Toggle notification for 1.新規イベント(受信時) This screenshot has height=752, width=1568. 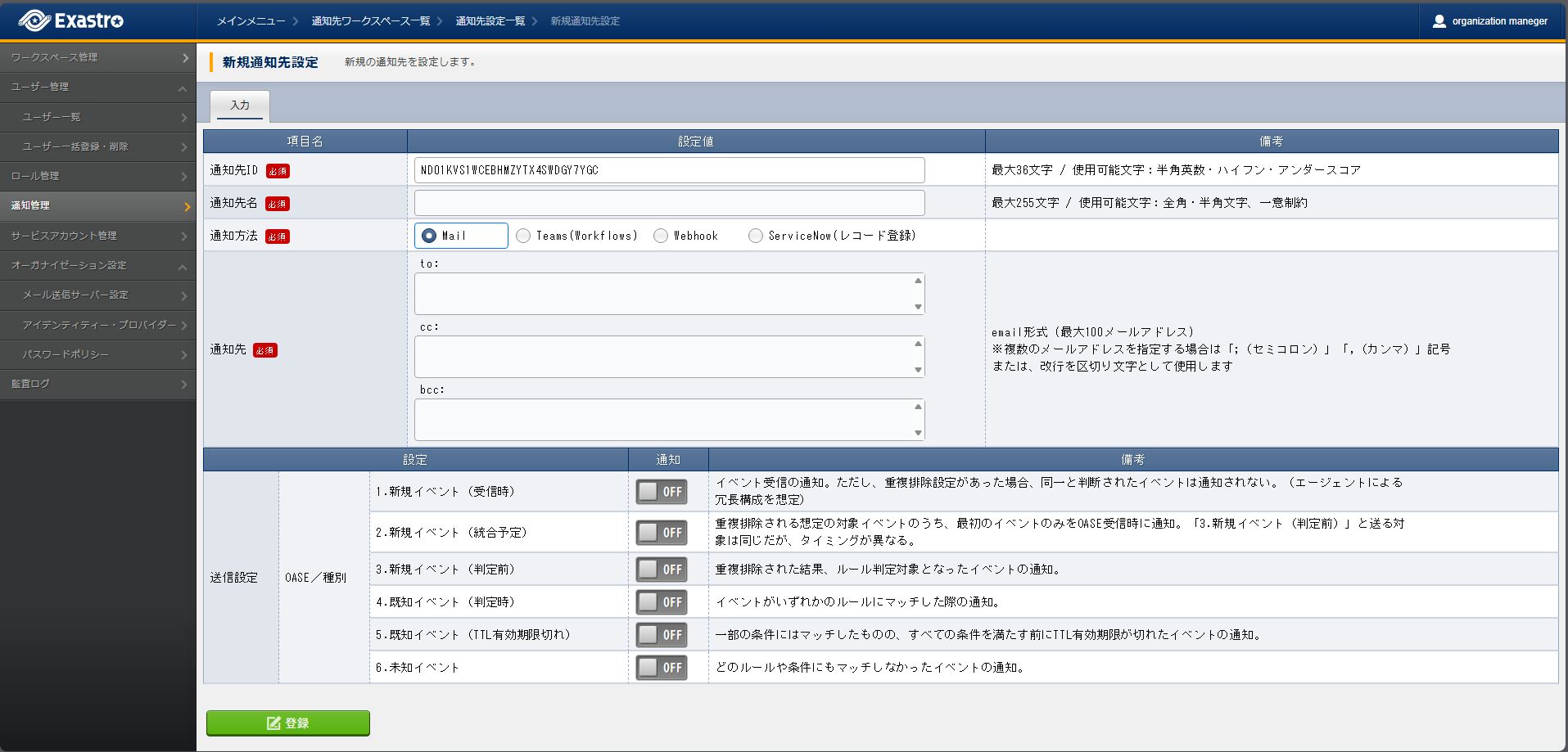coord(662,492)
